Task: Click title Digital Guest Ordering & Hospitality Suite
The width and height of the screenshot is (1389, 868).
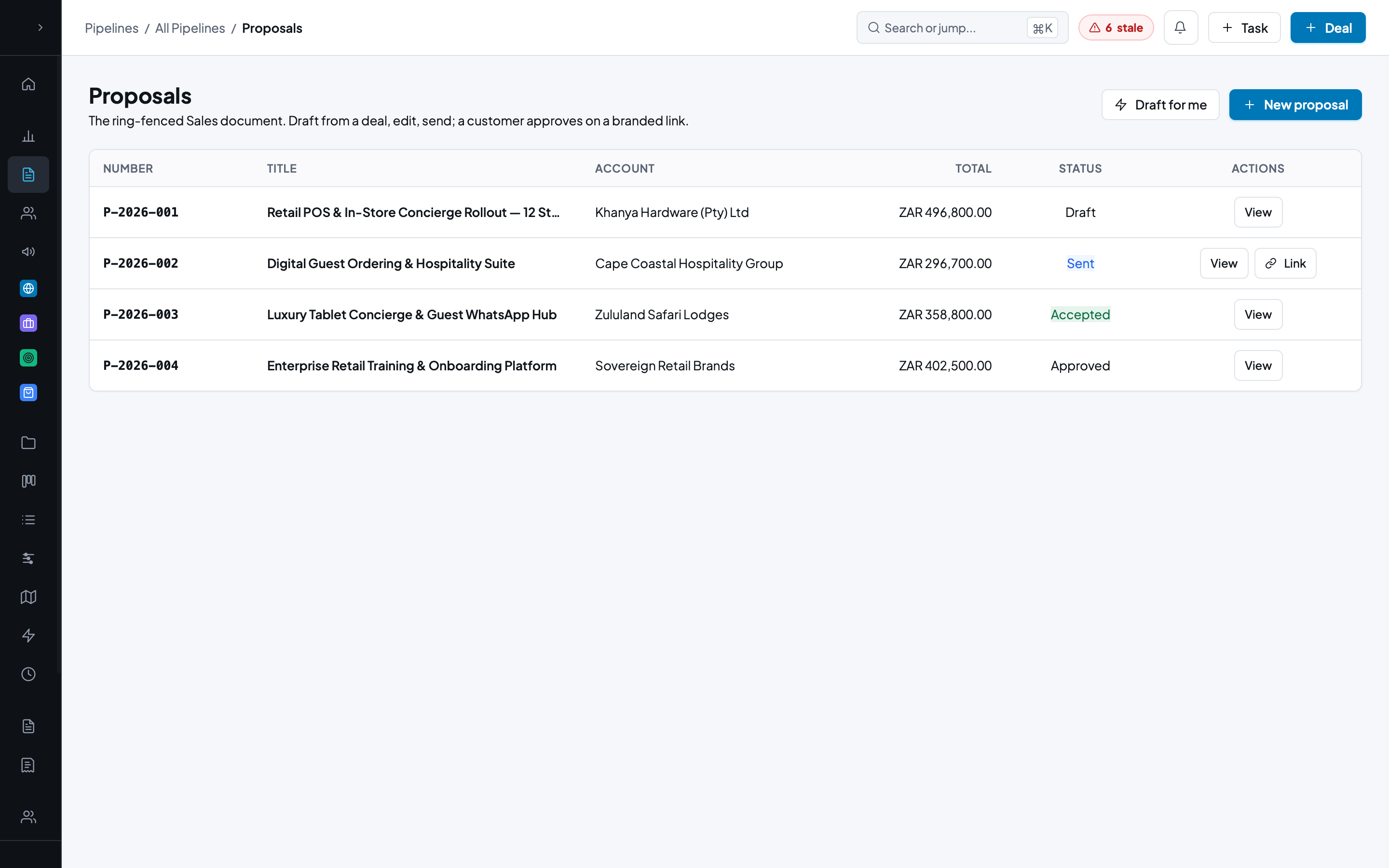Action: click(x=390, y=263)
